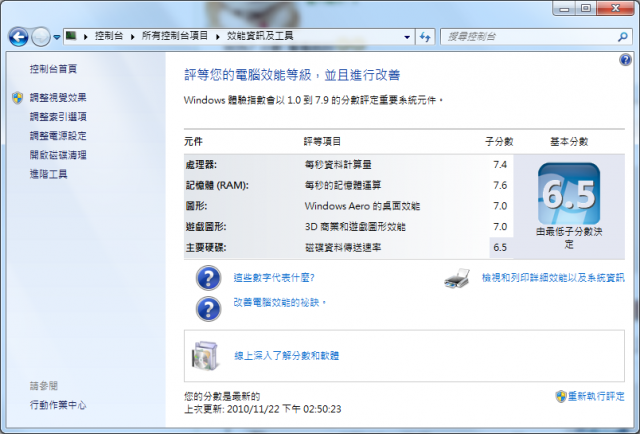Open 調整視覺效果 link

point(58,98)
